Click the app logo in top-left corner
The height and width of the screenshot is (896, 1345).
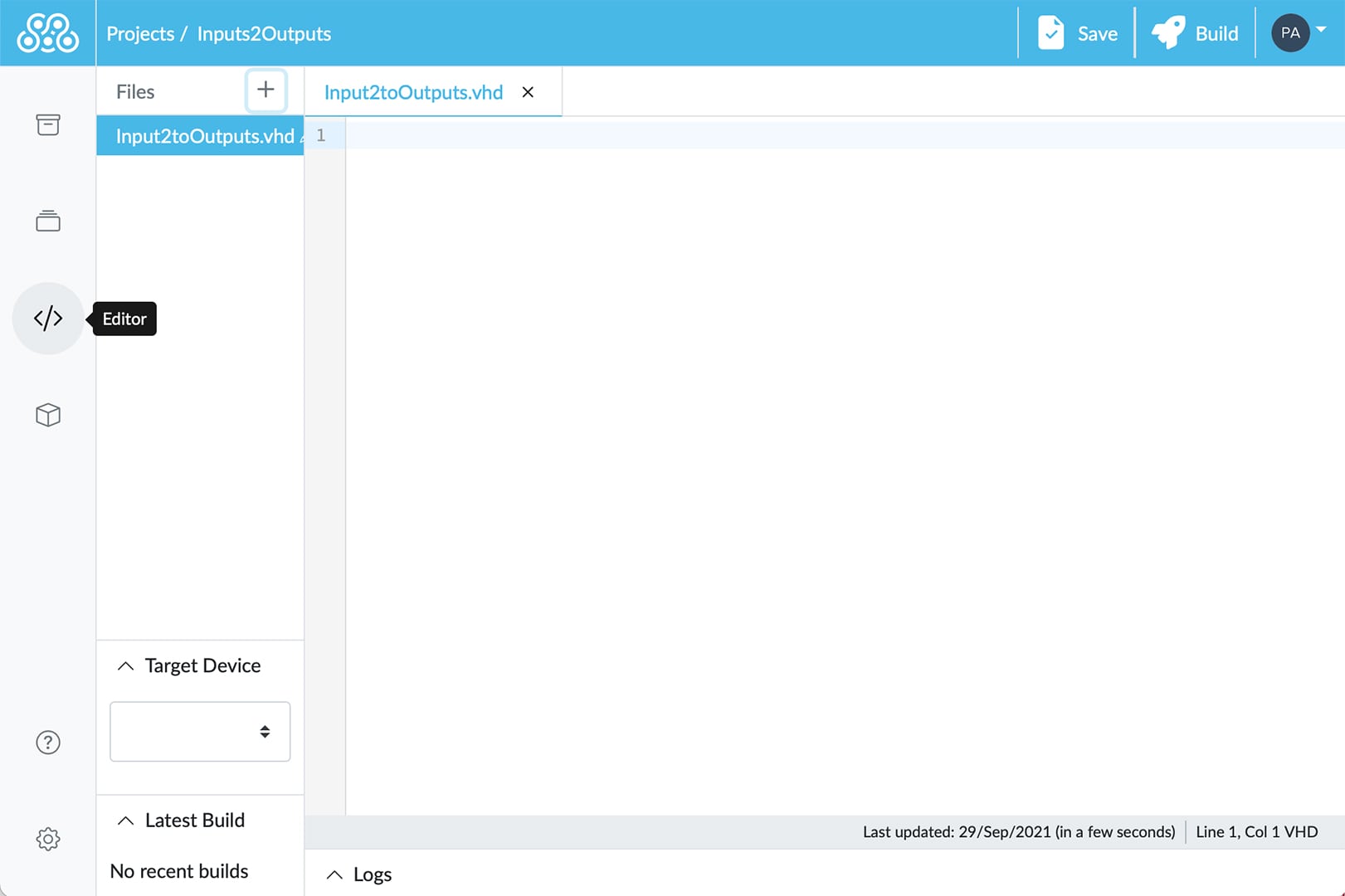coord(48,33)
